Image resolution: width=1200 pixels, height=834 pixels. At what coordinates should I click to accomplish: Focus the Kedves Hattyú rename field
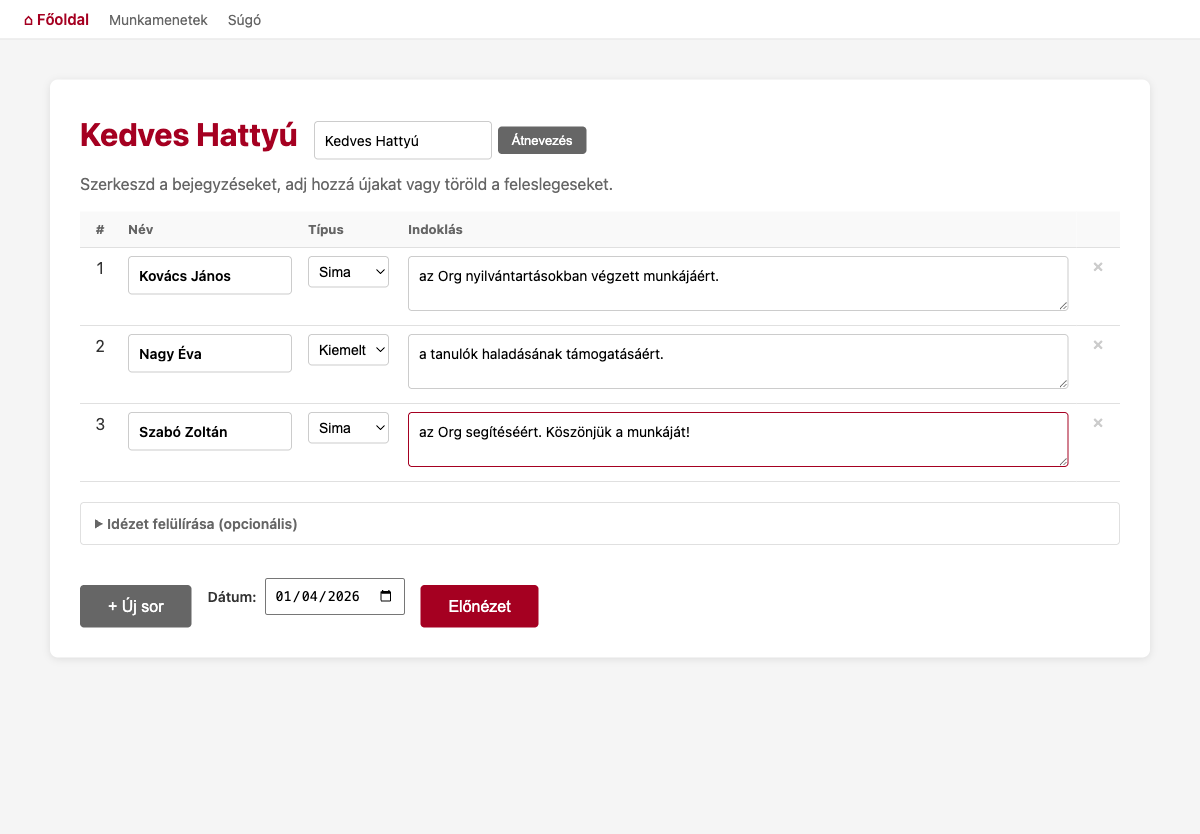[402, 141]
